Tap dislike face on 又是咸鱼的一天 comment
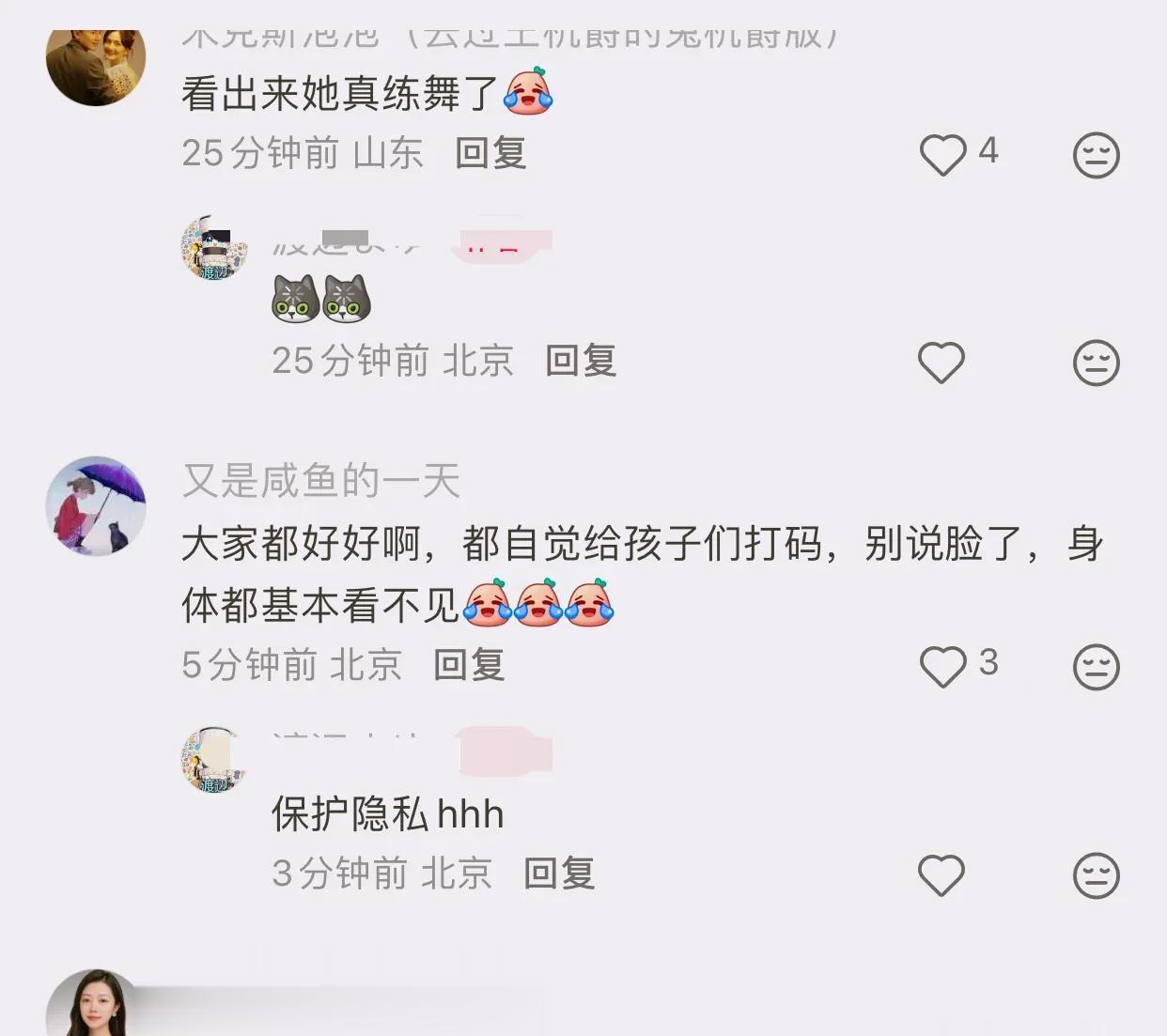This screenshot has height=1036, width=1167. (1097, 667)
